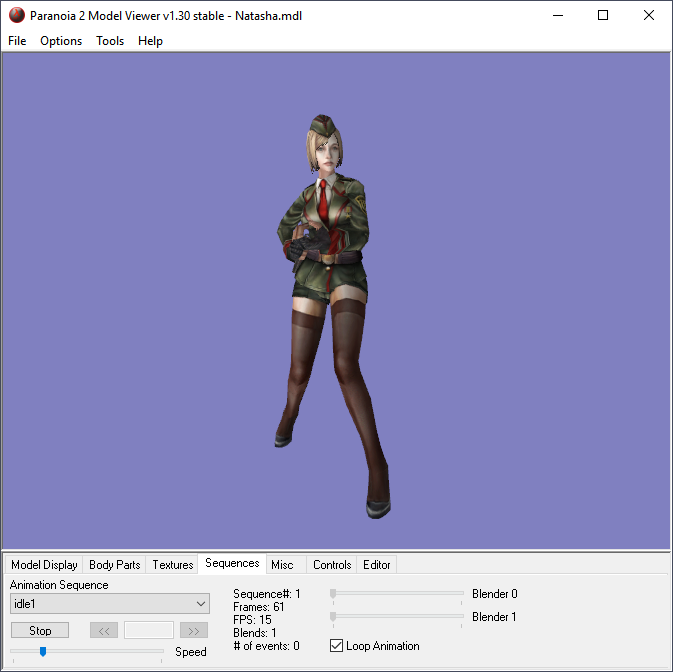Viewport: 673px width, 672px height.
Task: Switch to the Editor tab
Action: (376, 565)
